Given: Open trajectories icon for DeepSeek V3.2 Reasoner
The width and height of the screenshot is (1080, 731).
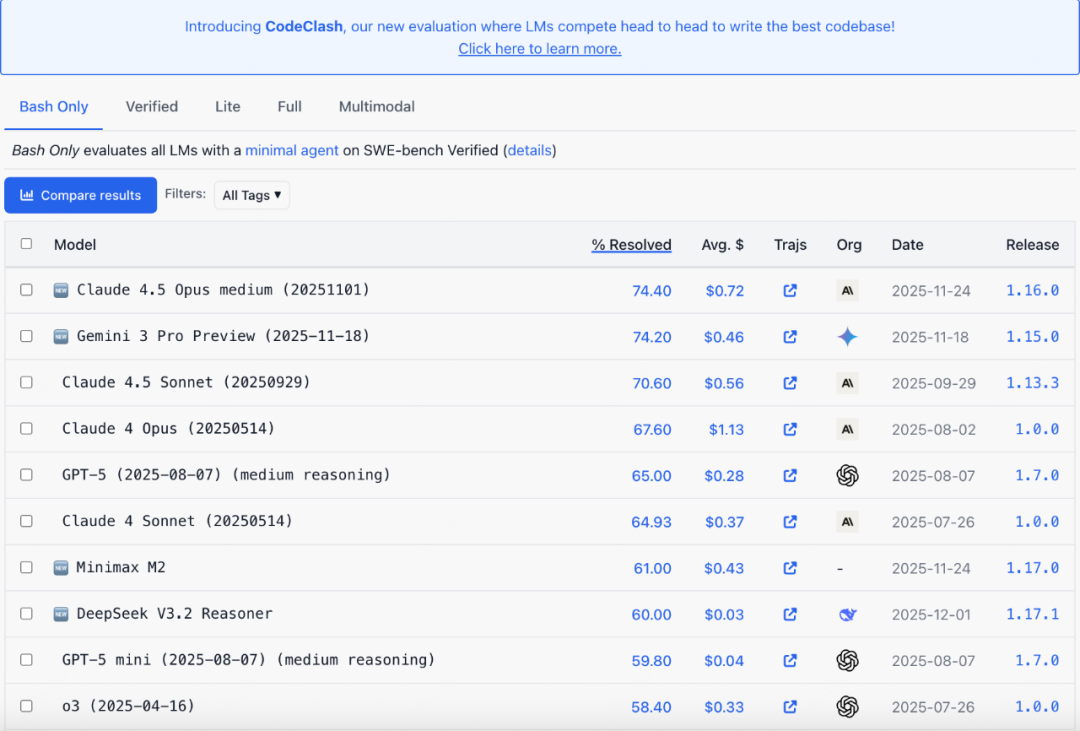Looking at the screenshot, I should (790, 614).
